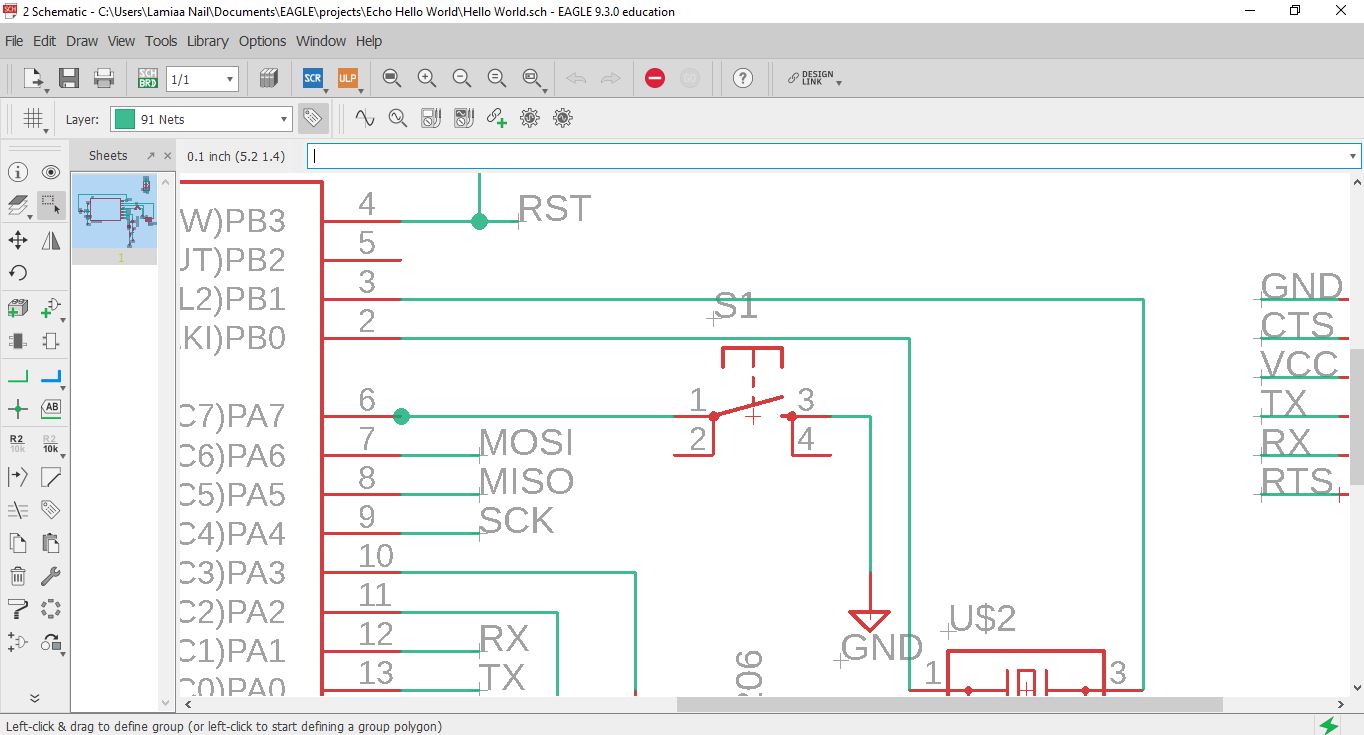This screenshot has height=735, width=1364.
Task: Toggle the Show eye tool
Action: 51,172
